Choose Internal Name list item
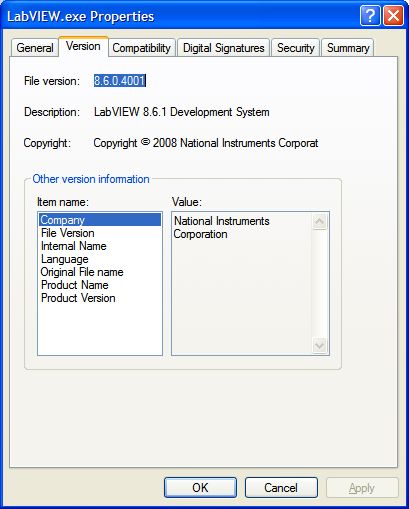The width and height of the screenshot is (409, 509). point(100,246)
